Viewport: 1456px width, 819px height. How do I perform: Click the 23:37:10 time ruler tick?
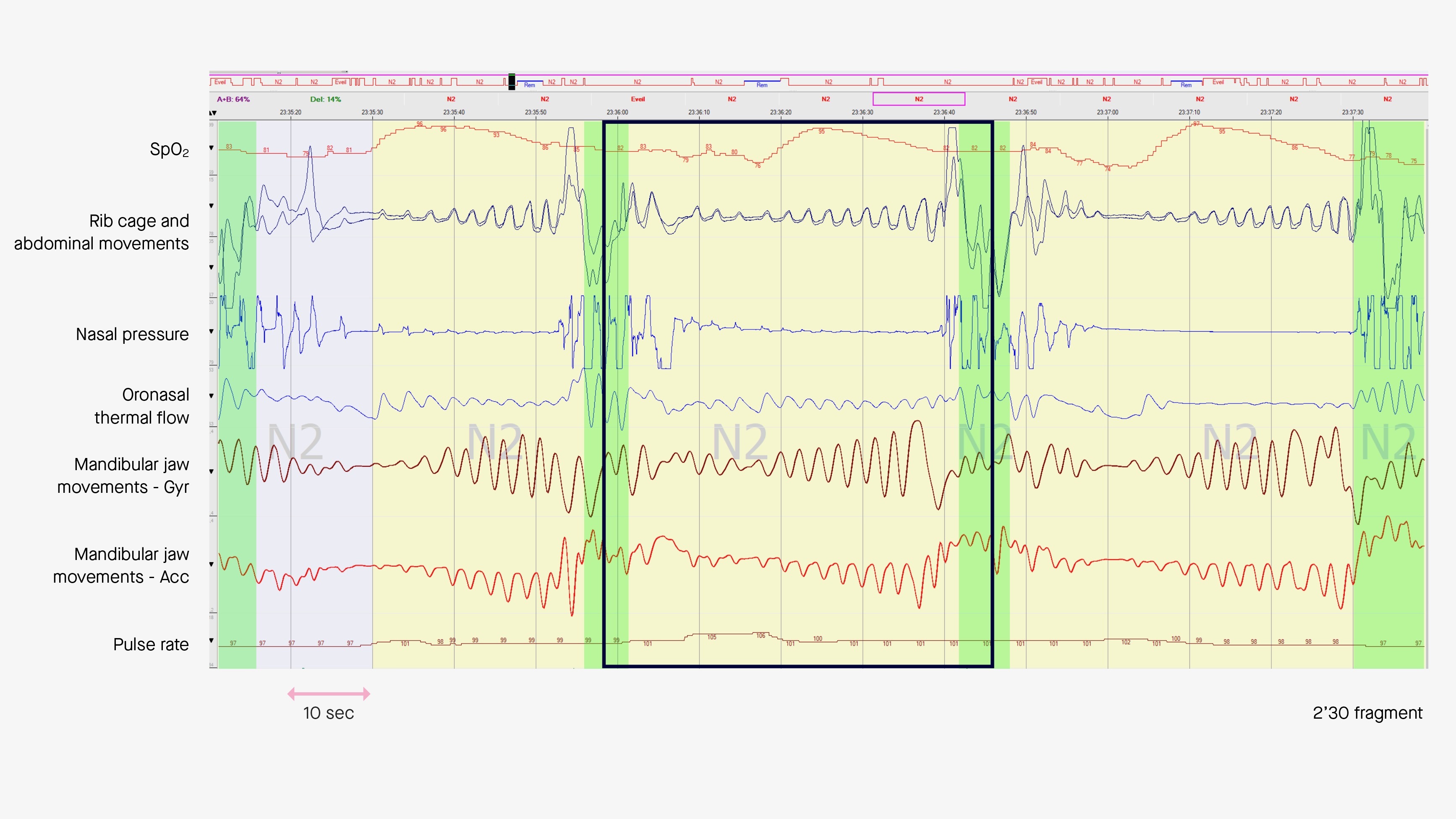coord(1189,113)
